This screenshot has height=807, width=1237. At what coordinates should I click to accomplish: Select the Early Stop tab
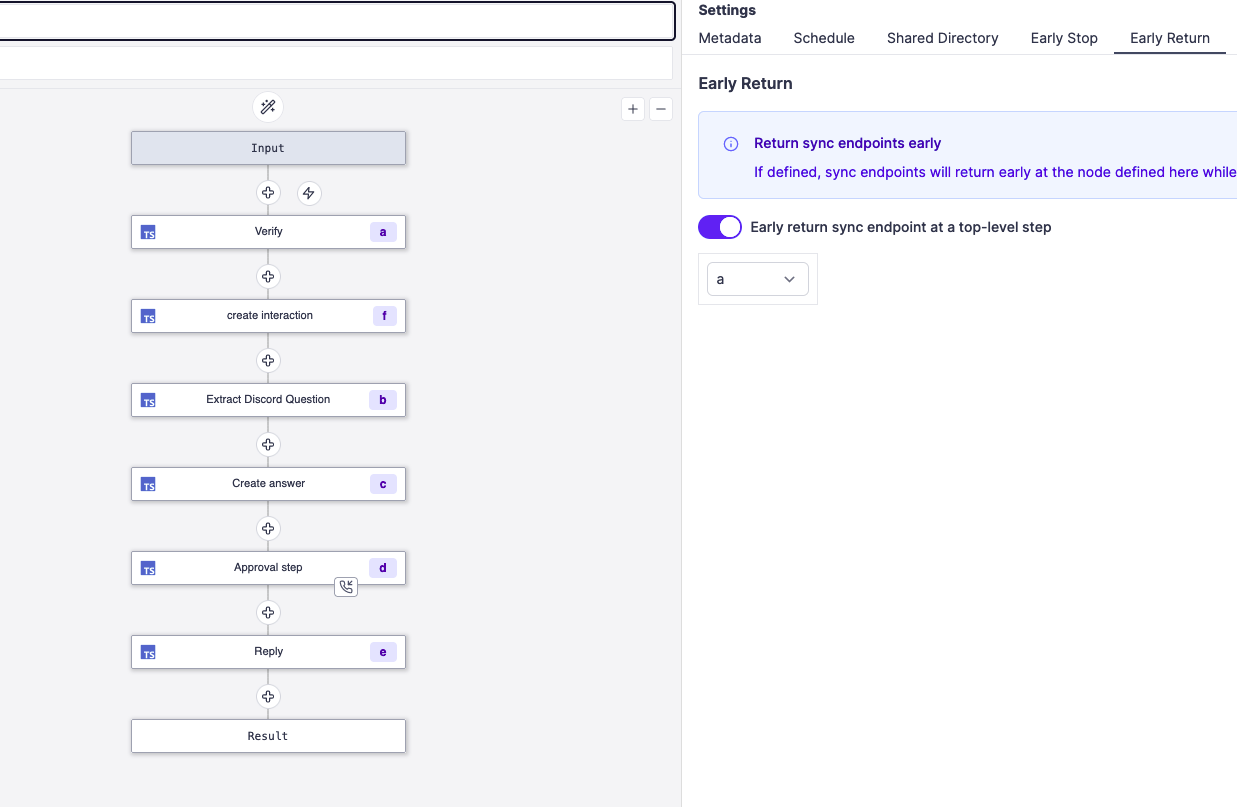[1064, 38]
